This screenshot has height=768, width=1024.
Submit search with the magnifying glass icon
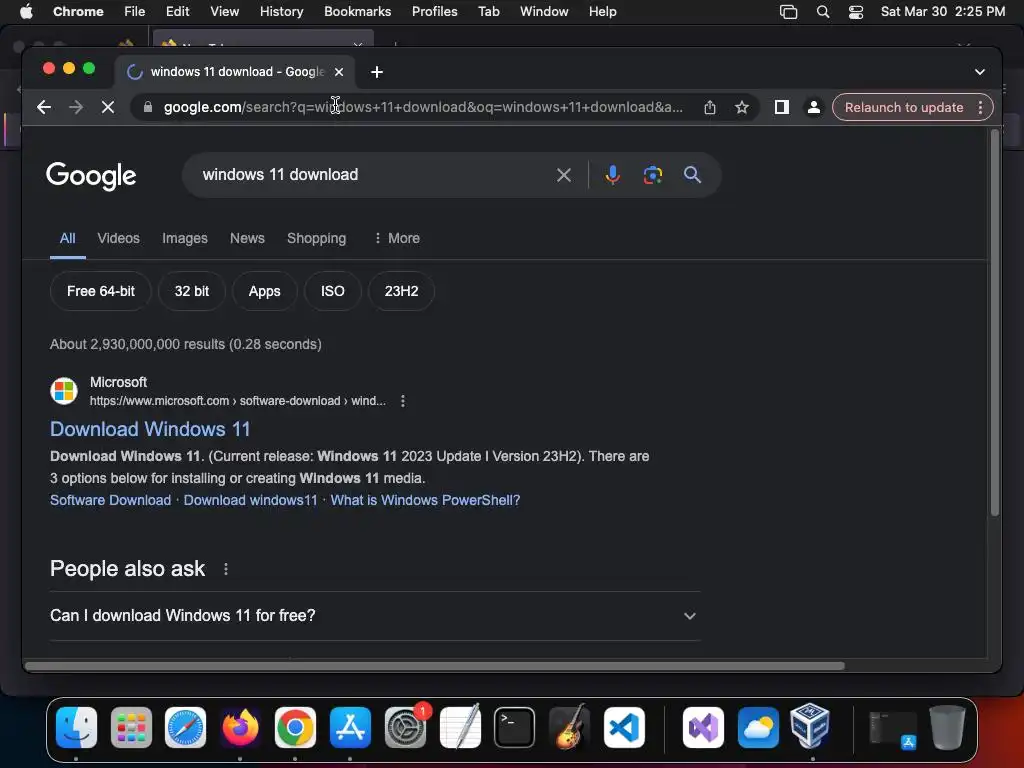(x=692, y=175)
